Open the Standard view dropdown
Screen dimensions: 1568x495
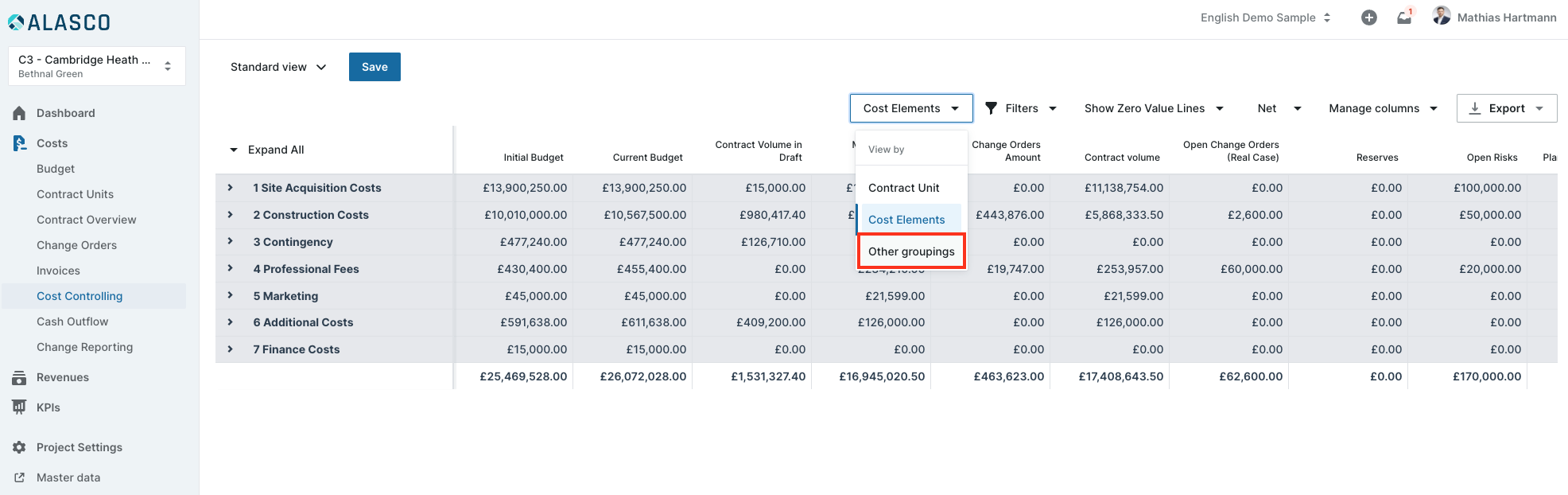278,67
